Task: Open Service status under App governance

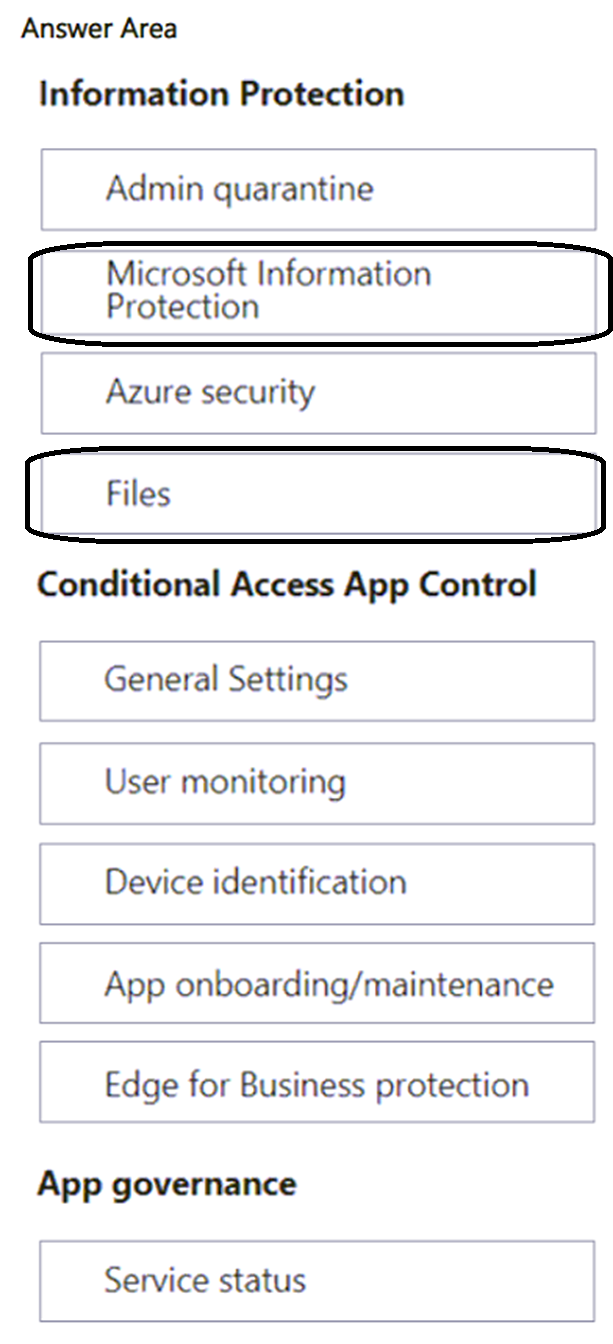Action: pyautogui.click(x=318, y=1281)
